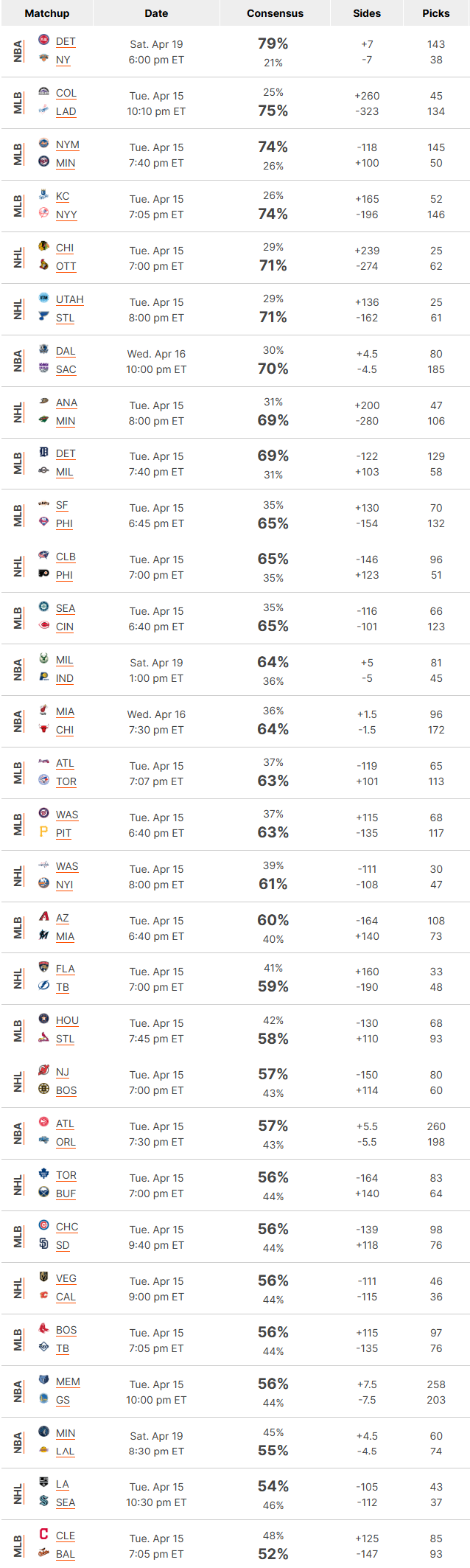Sort by the Picks column header
The image size is (470, 1568).
(x=436, y=13)
